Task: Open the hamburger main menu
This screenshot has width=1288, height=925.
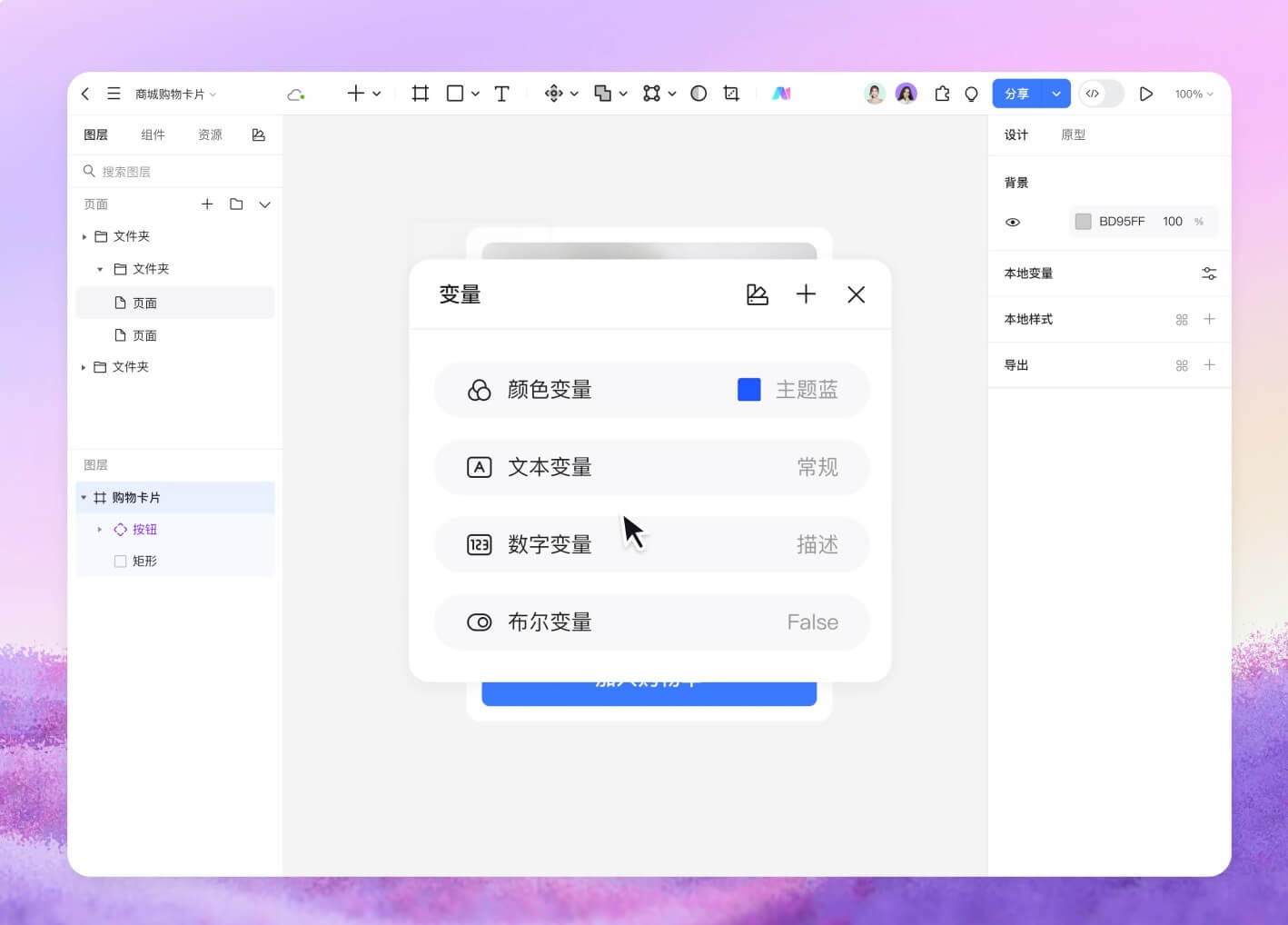Action: click(x=114, y=94)
